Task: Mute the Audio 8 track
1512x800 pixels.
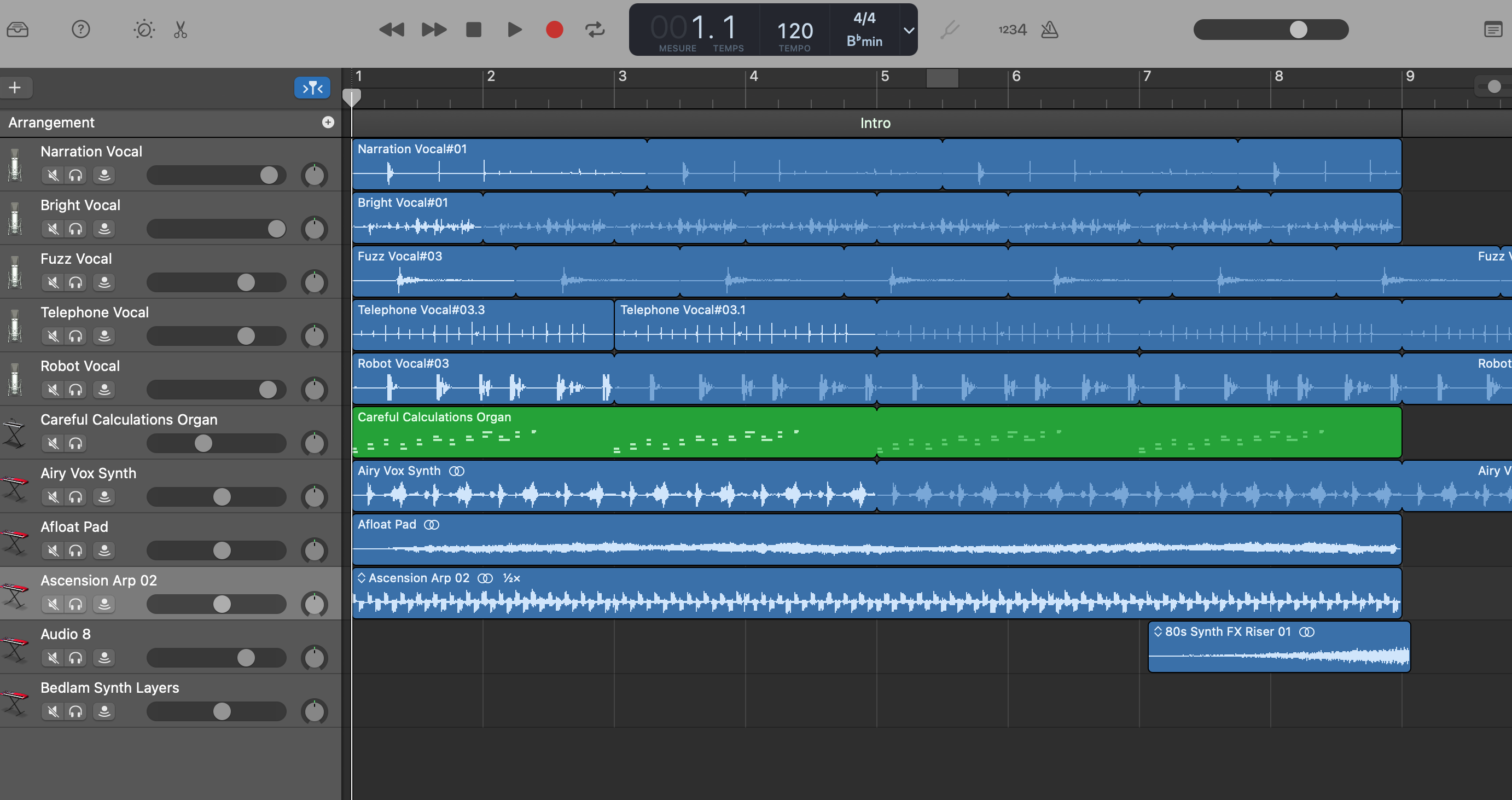Action: [53, 657]
